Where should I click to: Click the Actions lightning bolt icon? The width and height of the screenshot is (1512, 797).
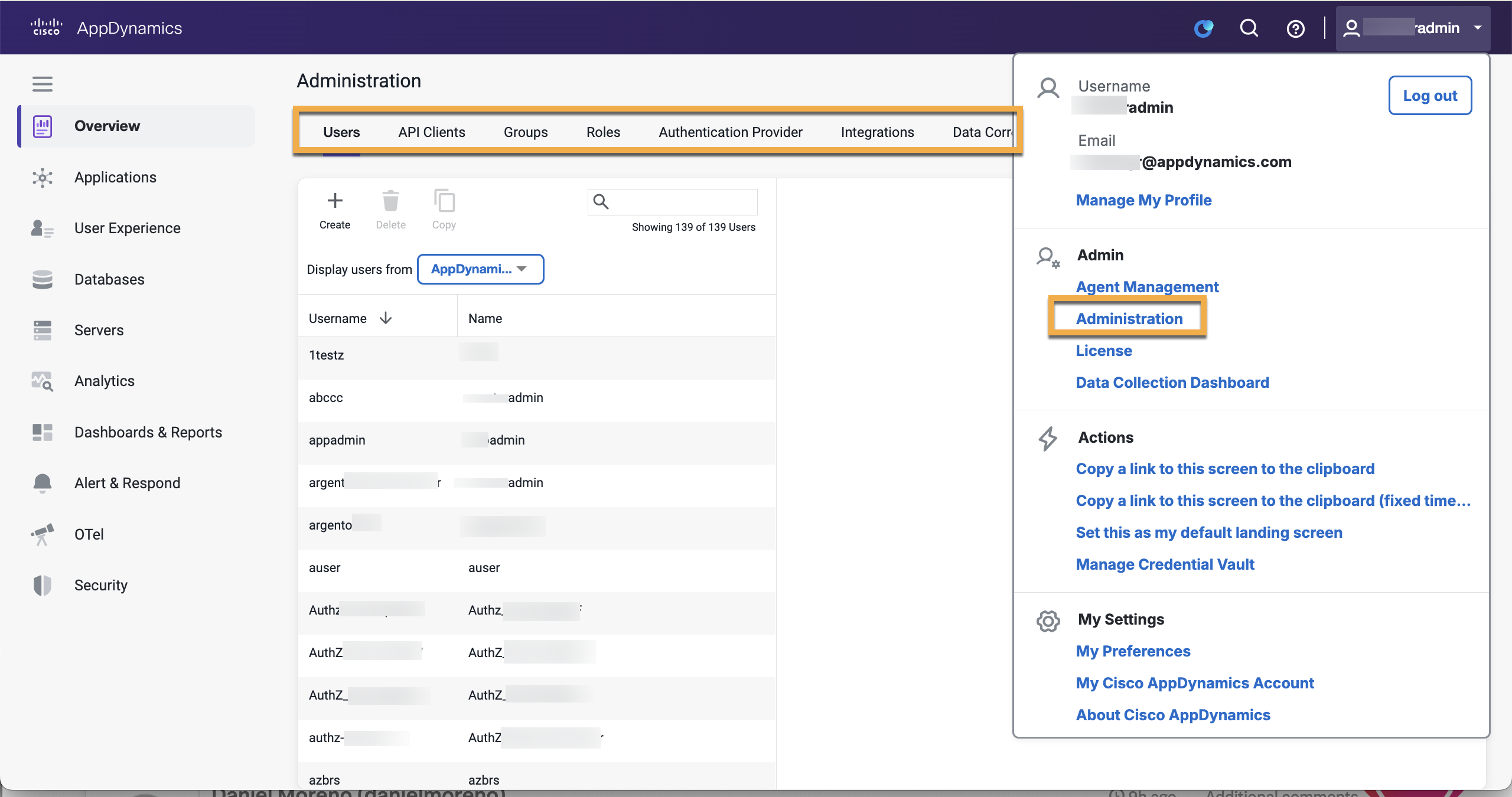(x=1048, y=439)
